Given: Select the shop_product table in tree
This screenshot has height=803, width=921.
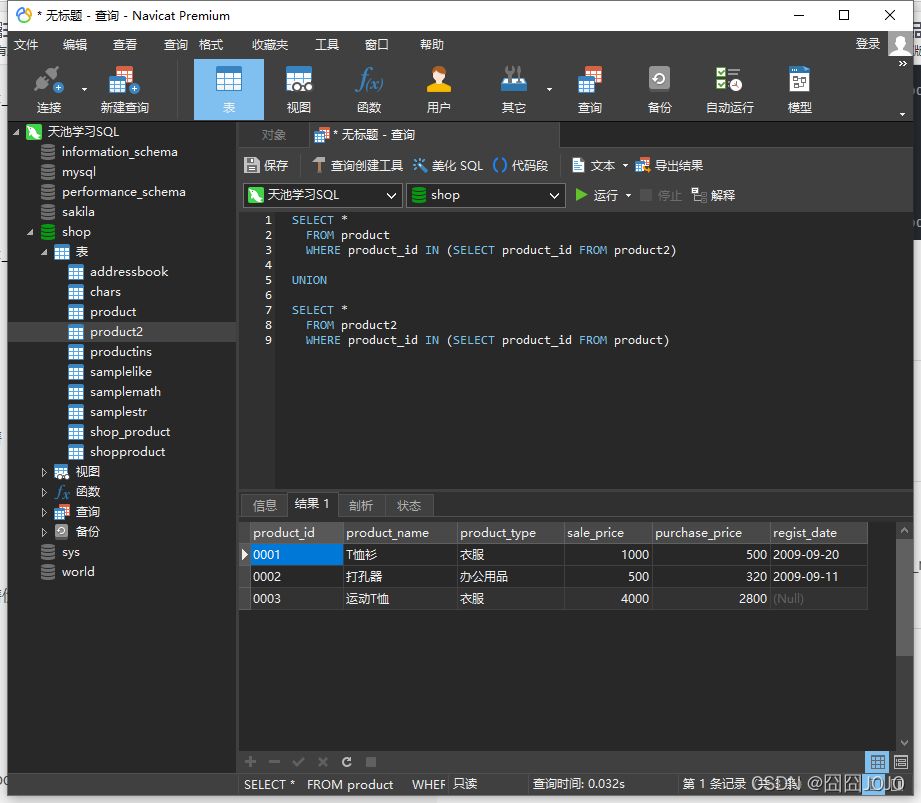Looking at the screenshot, I should click(x=130, y=432).
